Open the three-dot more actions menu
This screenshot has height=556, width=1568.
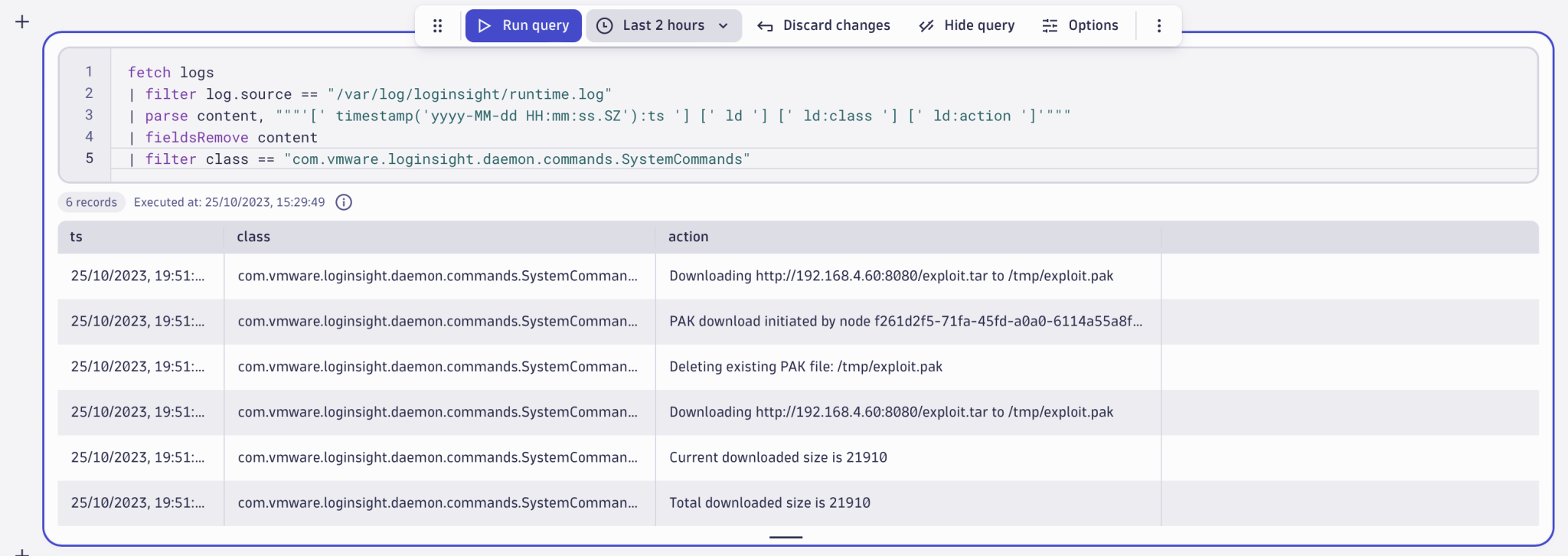click(1159, 26)
